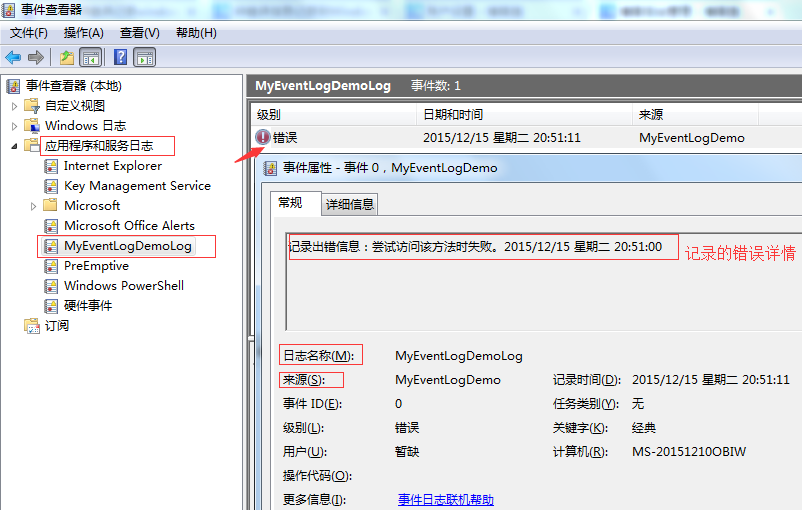Click the Microsoft folder icon
Screen dimensions: 802x510
click(50, 206)
